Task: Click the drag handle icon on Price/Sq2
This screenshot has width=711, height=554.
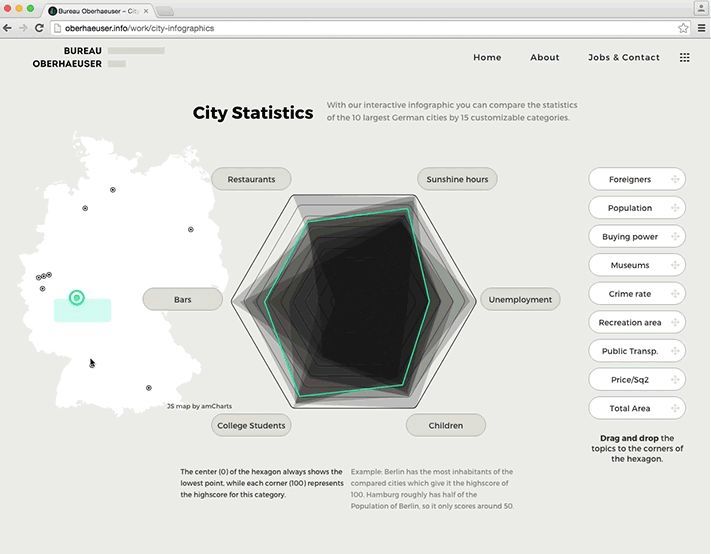Action: pos(675,379)
